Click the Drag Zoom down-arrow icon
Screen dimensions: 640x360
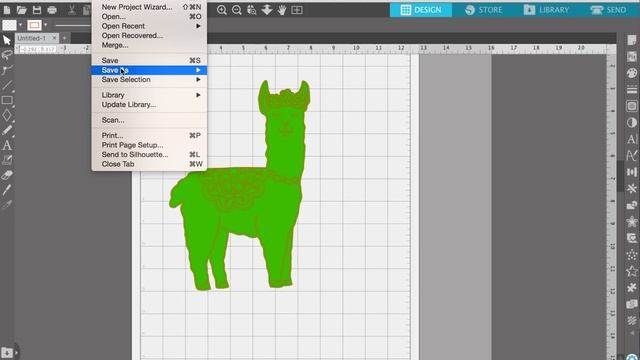[267, 10]
